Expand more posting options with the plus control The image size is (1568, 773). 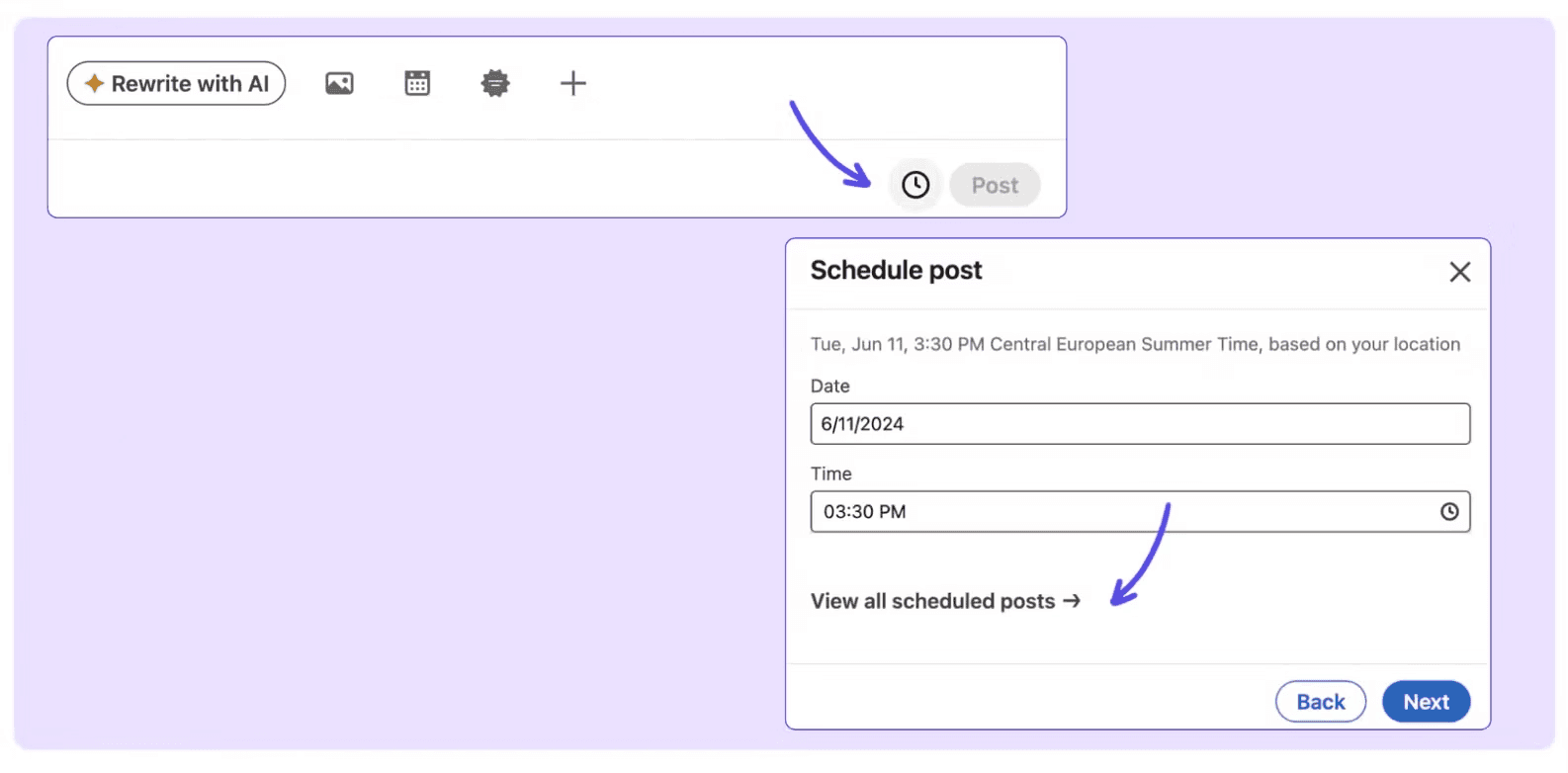click(x=573, y=83)
